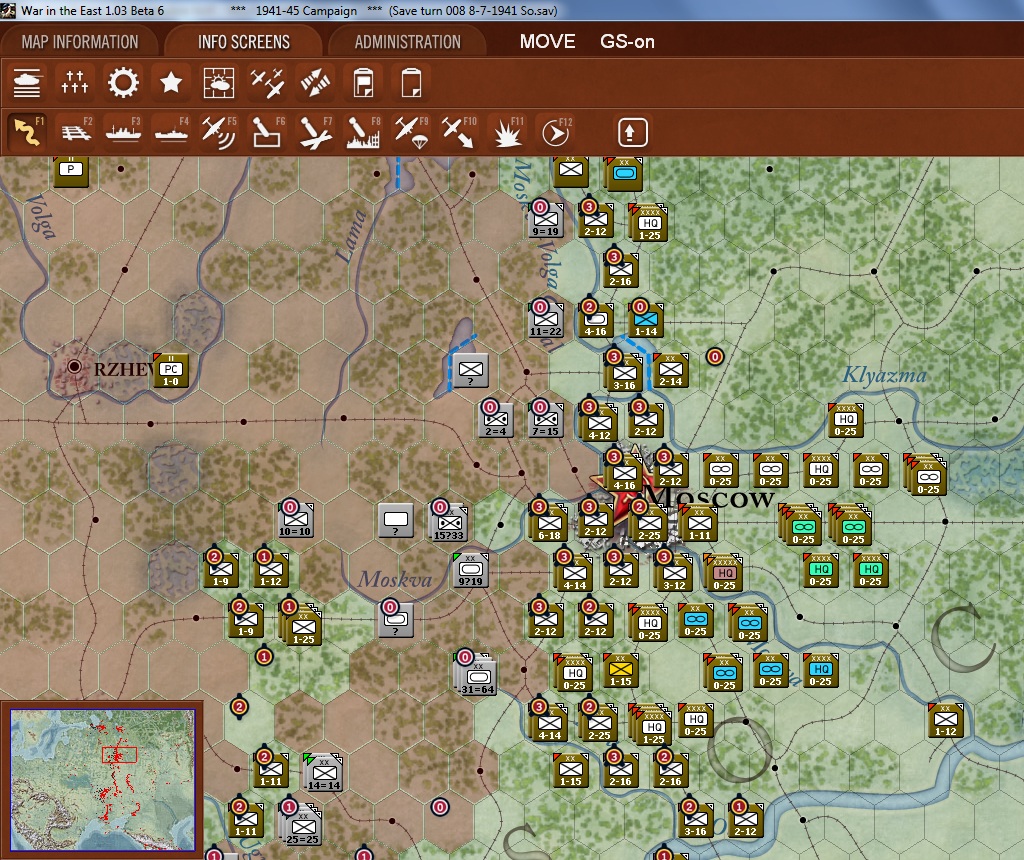
Task: Open the production gear icon
Action: pyautogui.click(x=123, y=83)
